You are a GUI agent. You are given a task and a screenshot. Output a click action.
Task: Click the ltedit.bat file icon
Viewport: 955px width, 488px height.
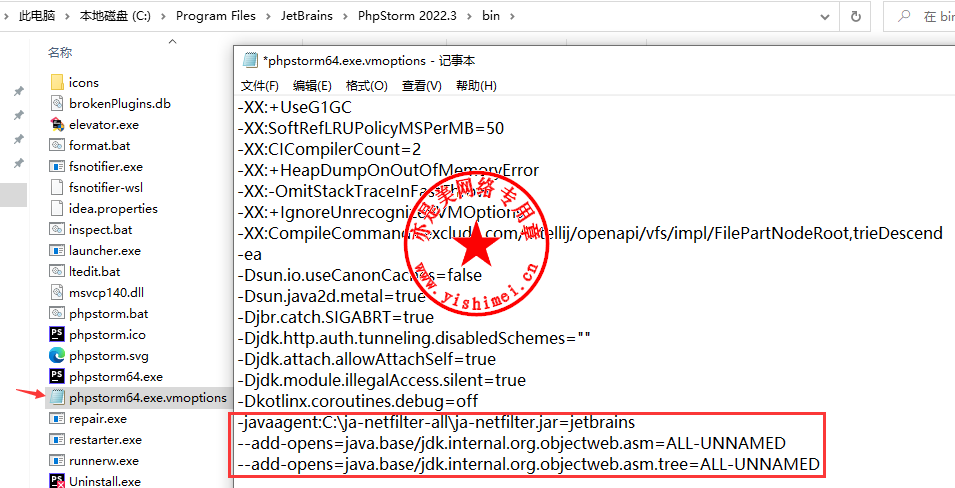pyautogui.click(x=57, y=272)
